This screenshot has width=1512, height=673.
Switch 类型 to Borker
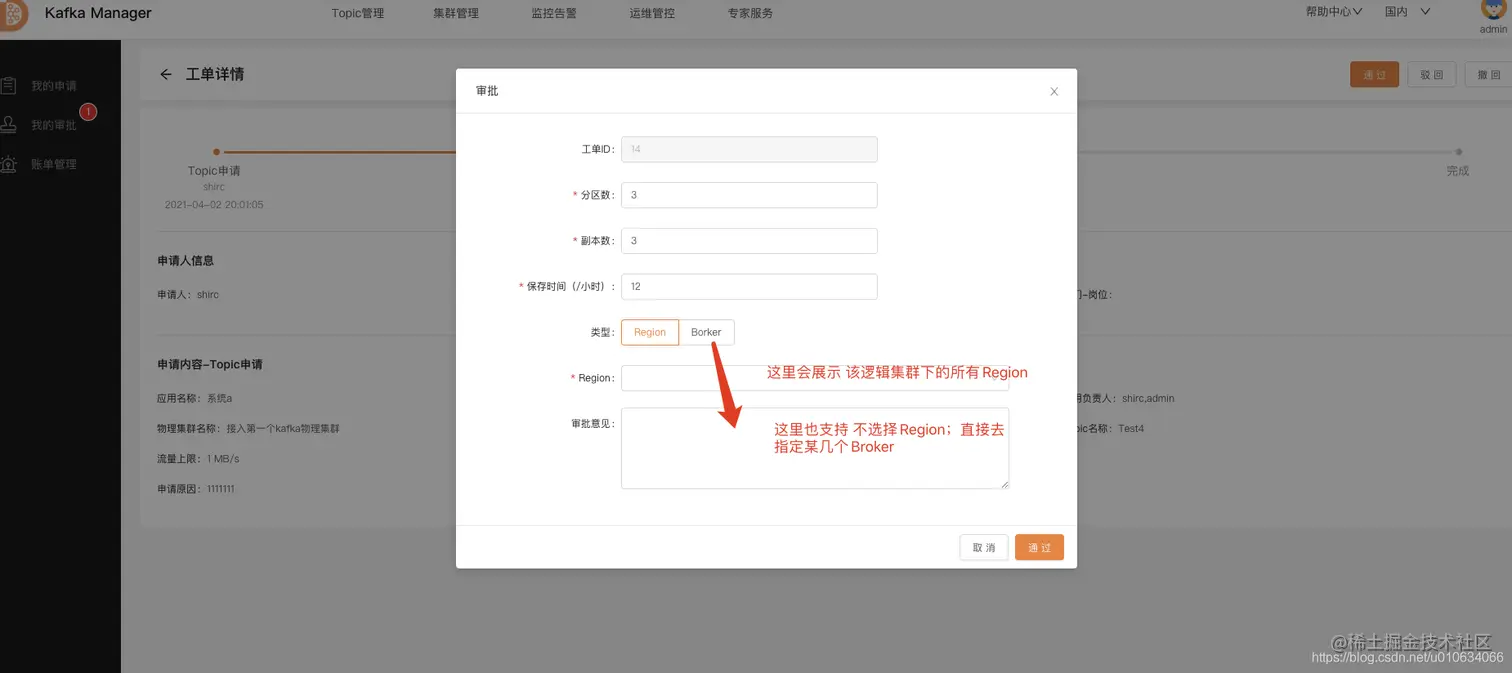click(x=706, y=332)
